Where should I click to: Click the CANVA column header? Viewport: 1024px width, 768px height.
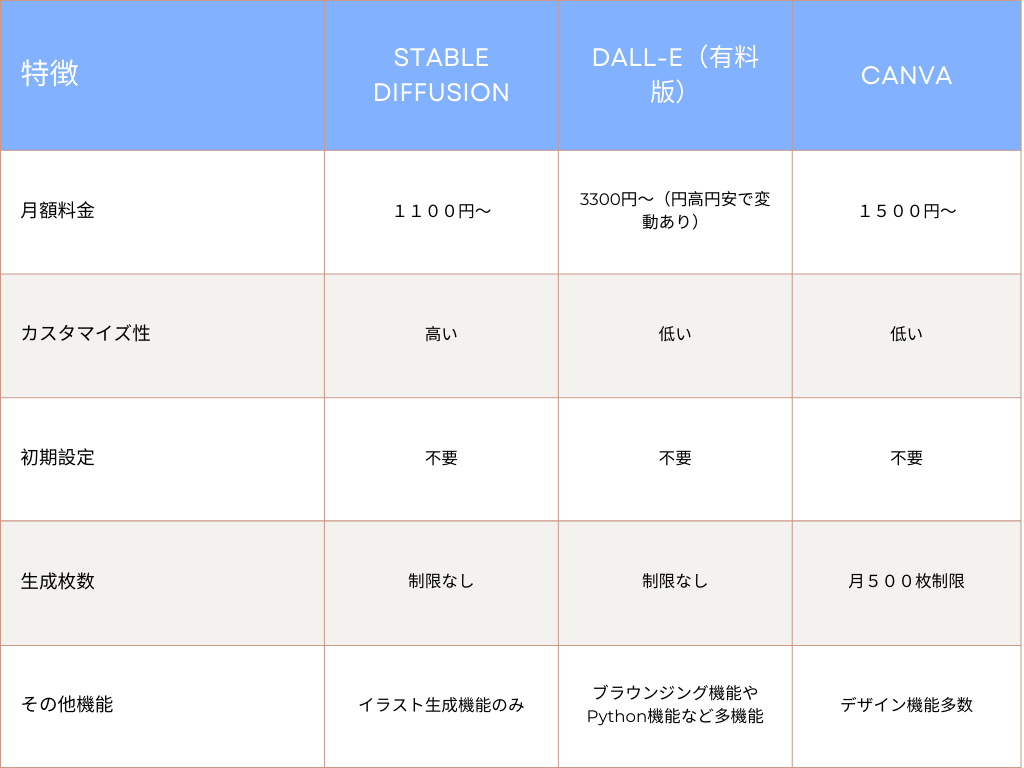(x=906, y=76)
